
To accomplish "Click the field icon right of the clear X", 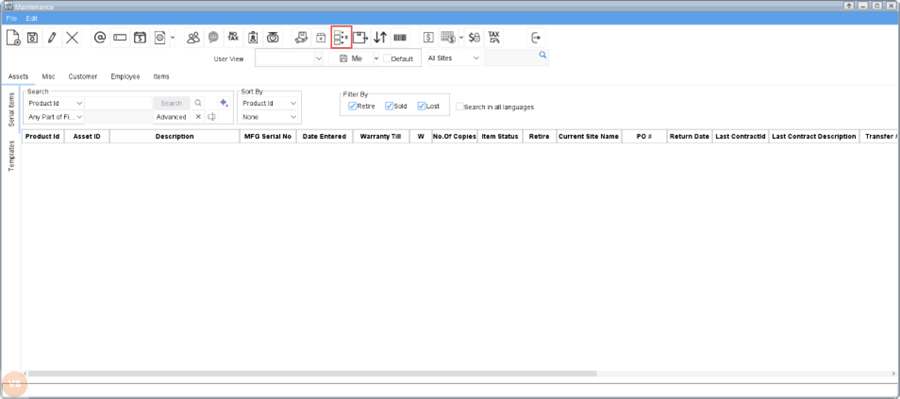I will [212, 117].
